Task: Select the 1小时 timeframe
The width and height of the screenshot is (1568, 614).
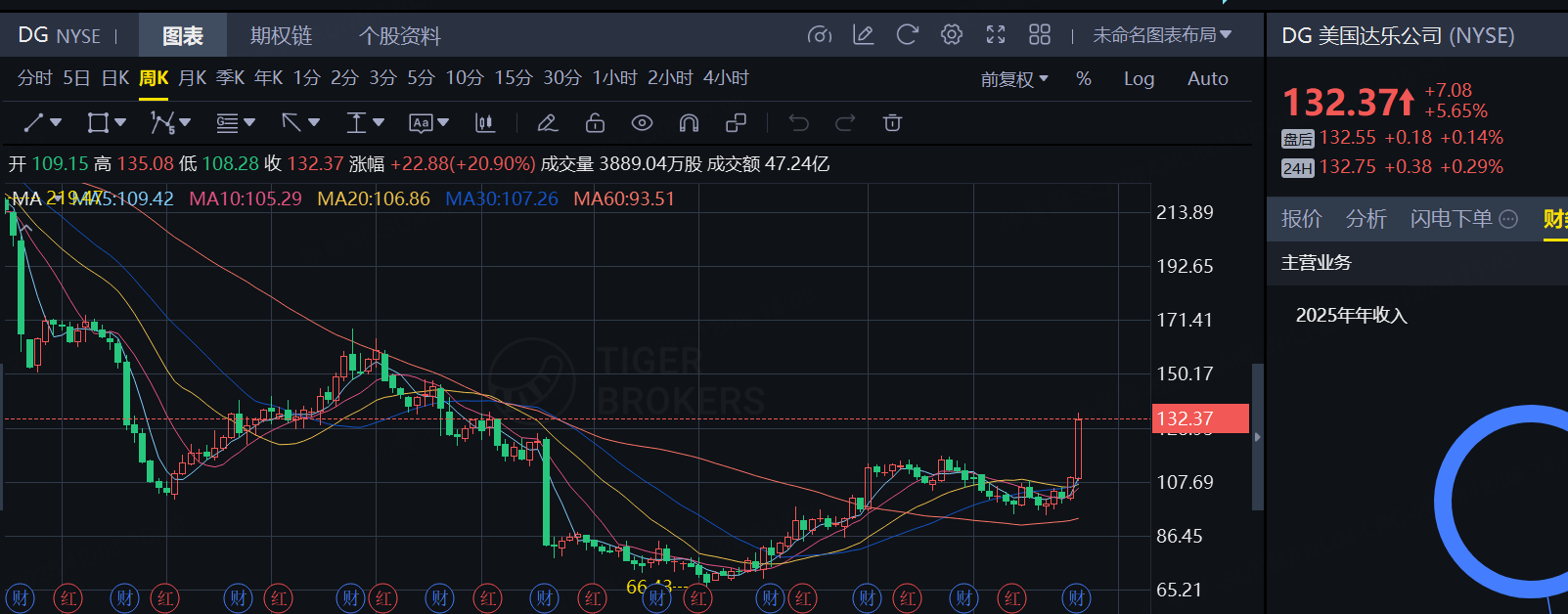Action: [614, 78]
